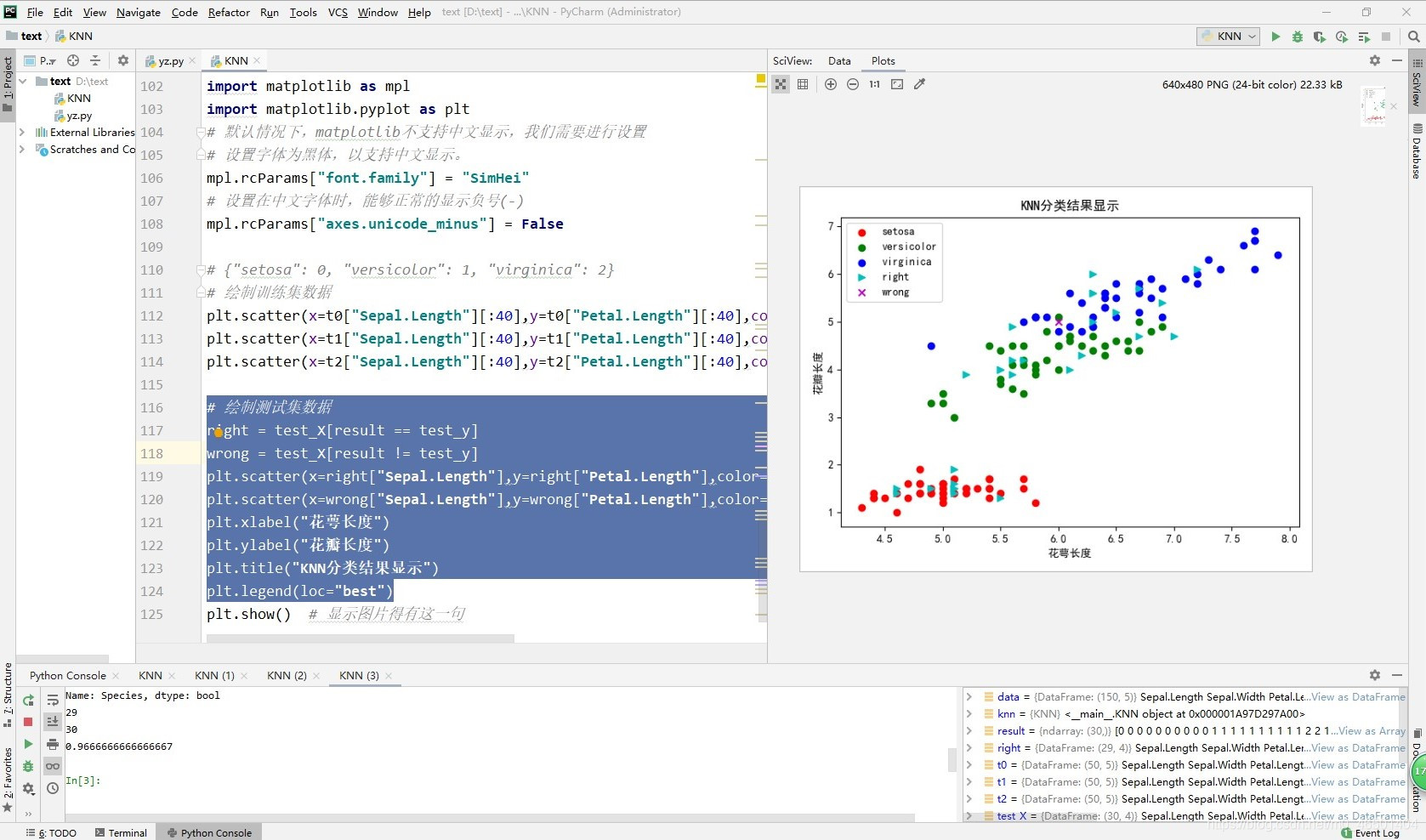The height and width of the screenshot is (840, 1426).
Task: Reset plot to actual size 1:1
Action: pos(875,84)
